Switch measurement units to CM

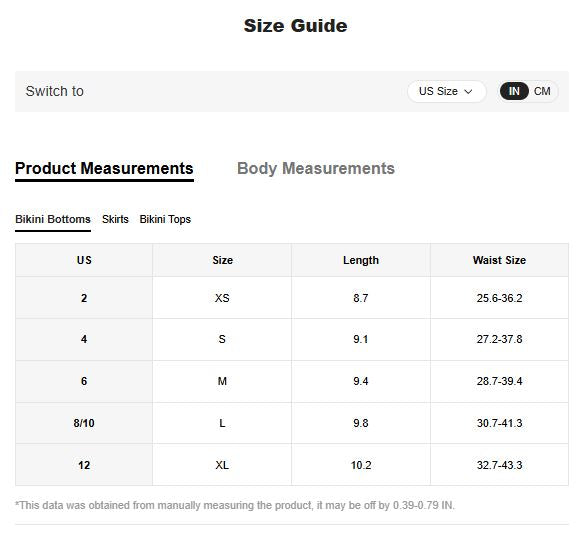542,91
